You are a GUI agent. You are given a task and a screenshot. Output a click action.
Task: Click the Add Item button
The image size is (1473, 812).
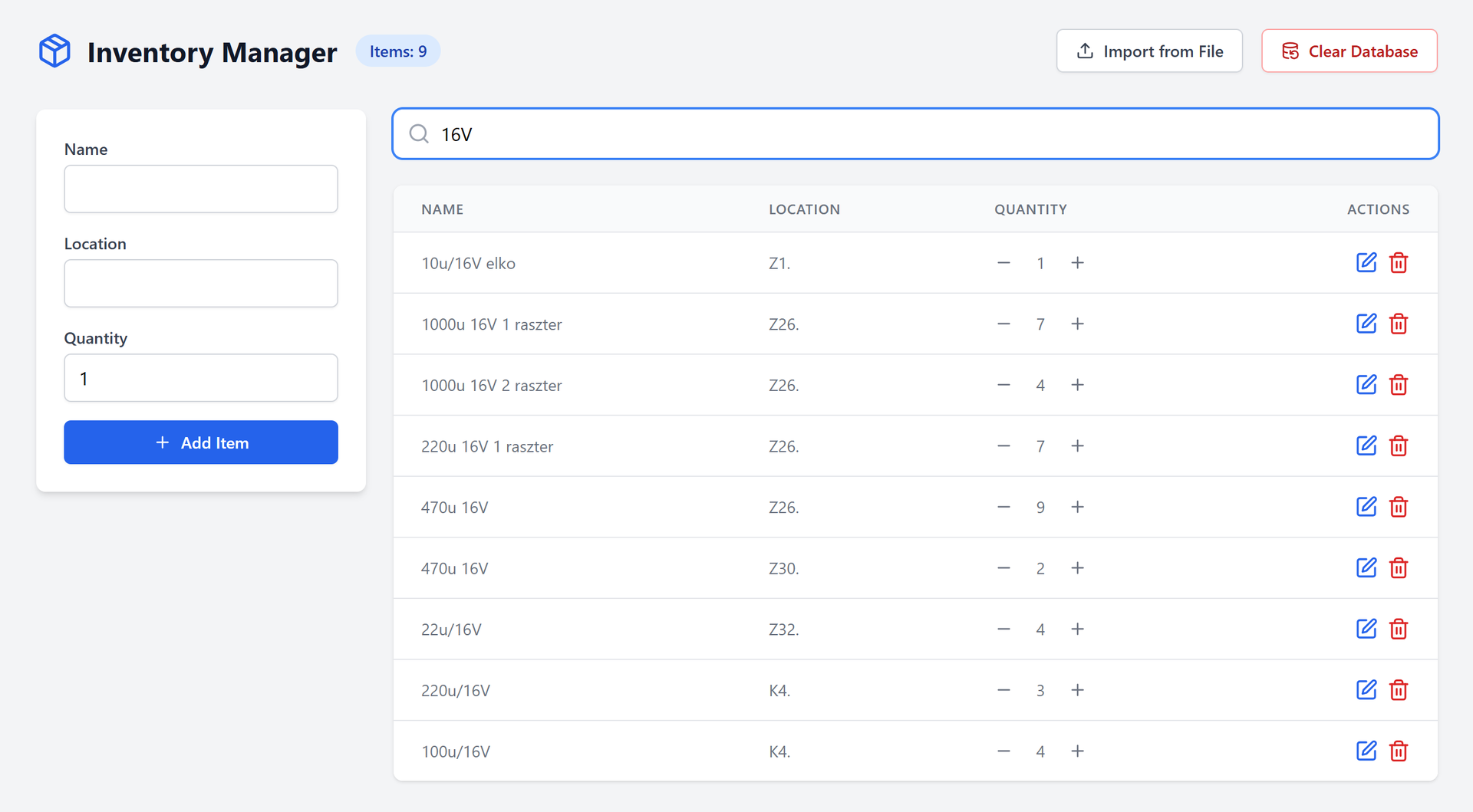201,442
